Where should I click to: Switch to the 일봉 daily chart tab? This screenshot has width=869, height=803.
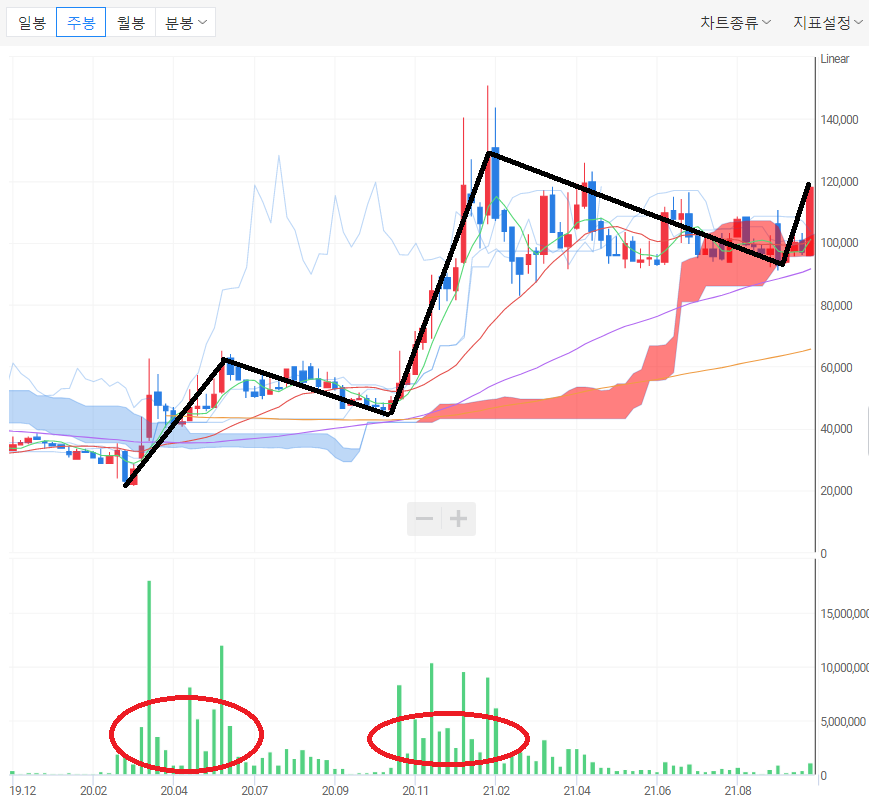pyautogui.click(x=32, y=23)
